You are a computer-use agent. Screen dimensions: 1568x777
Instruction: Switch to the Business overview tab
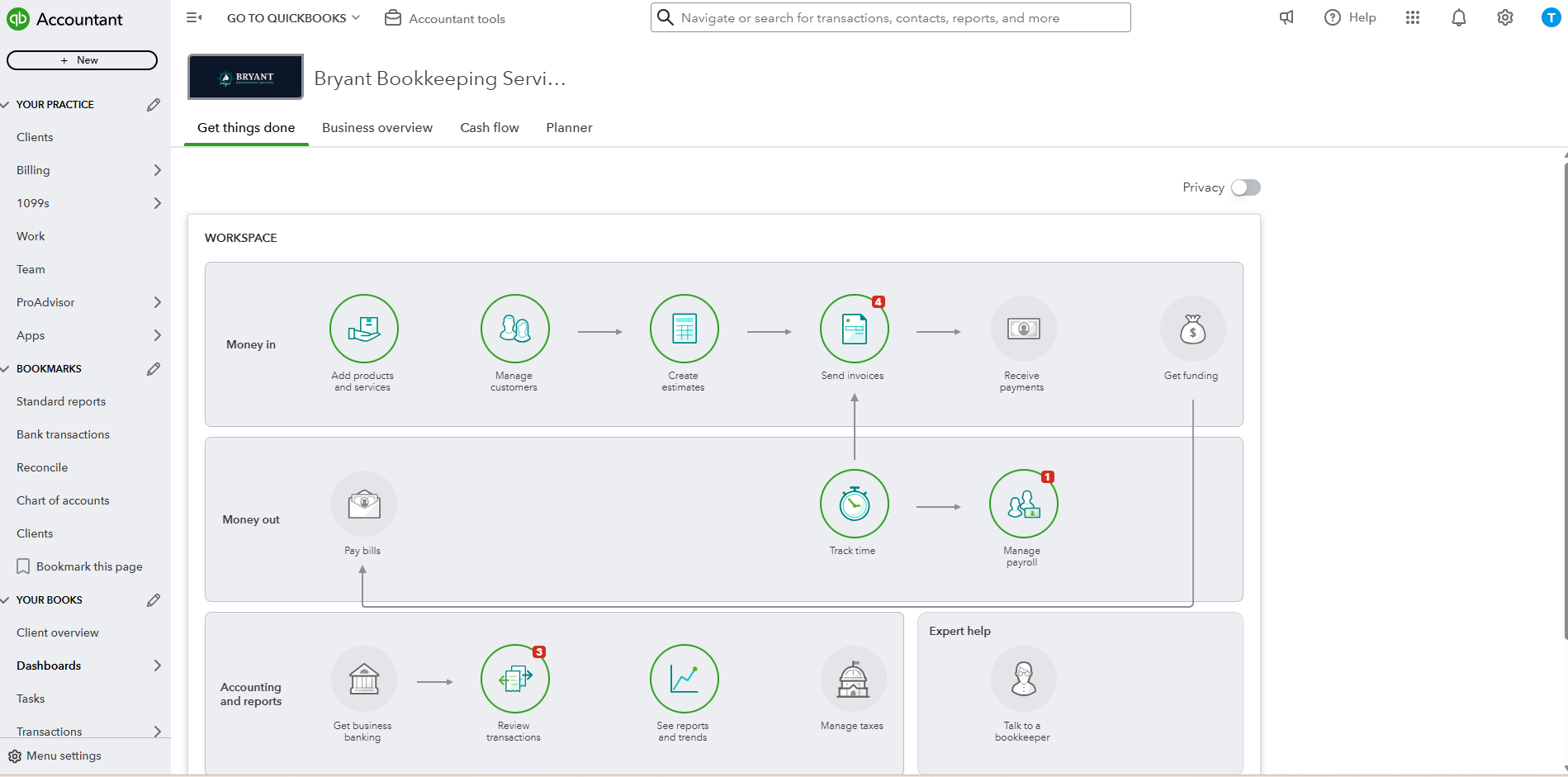coord(377,127)
